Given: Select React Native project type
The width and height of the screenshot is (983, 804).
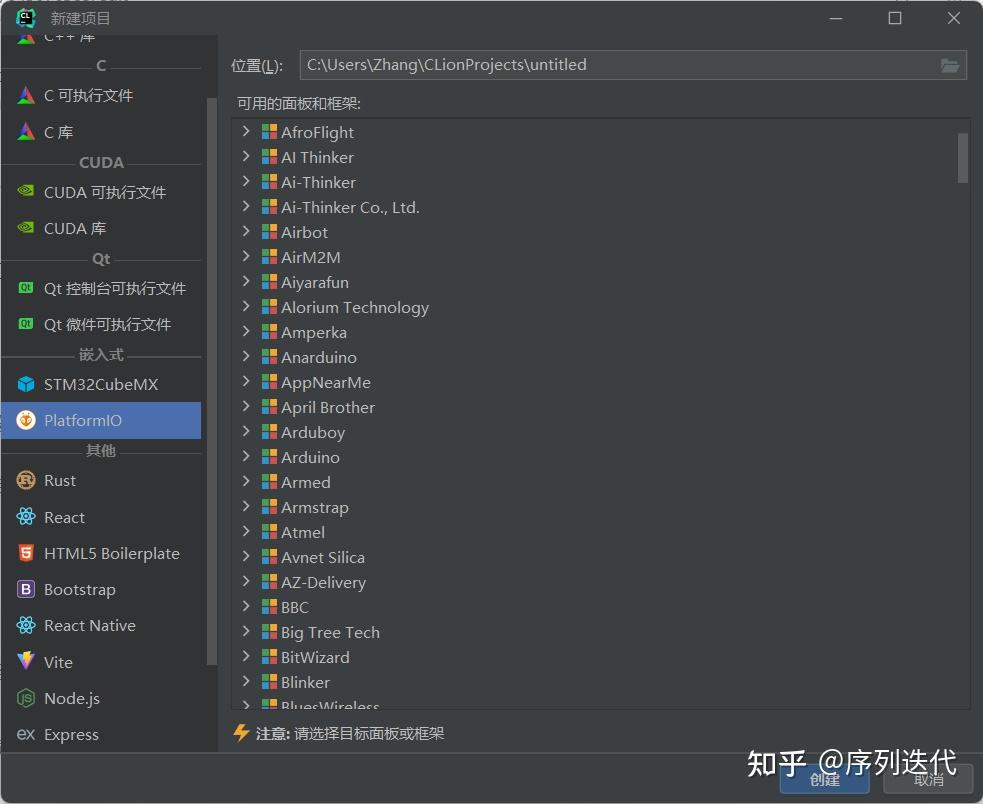Looking at the screenshot, I should point(101,625).
